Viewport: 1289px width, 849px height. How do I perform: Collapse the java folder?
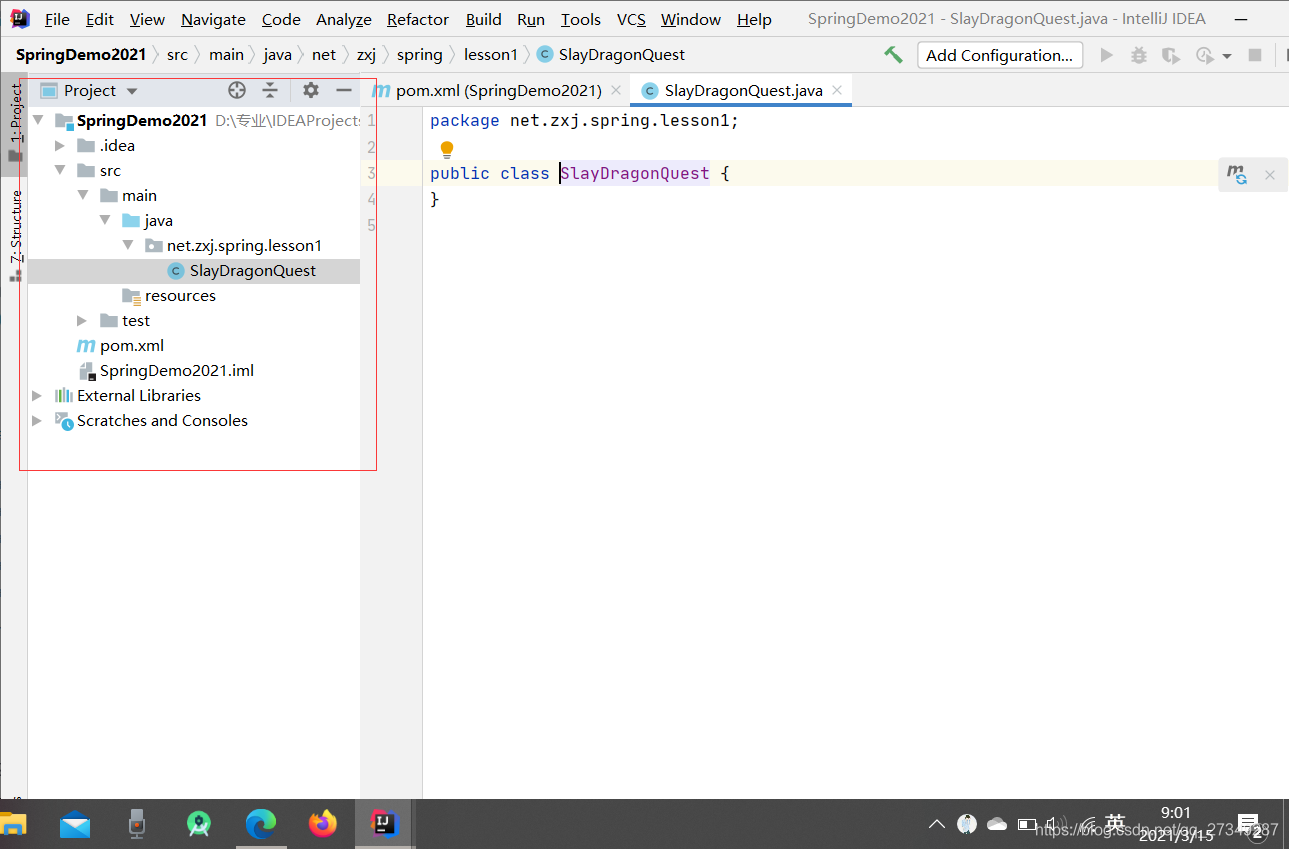[x=105, y=220]
